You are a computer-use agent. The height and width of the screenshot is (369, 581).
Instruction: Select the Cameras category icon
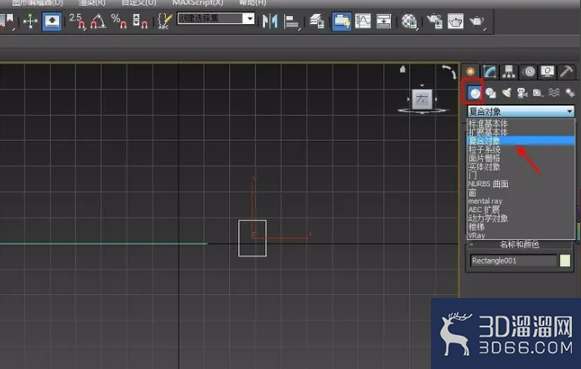522,93
